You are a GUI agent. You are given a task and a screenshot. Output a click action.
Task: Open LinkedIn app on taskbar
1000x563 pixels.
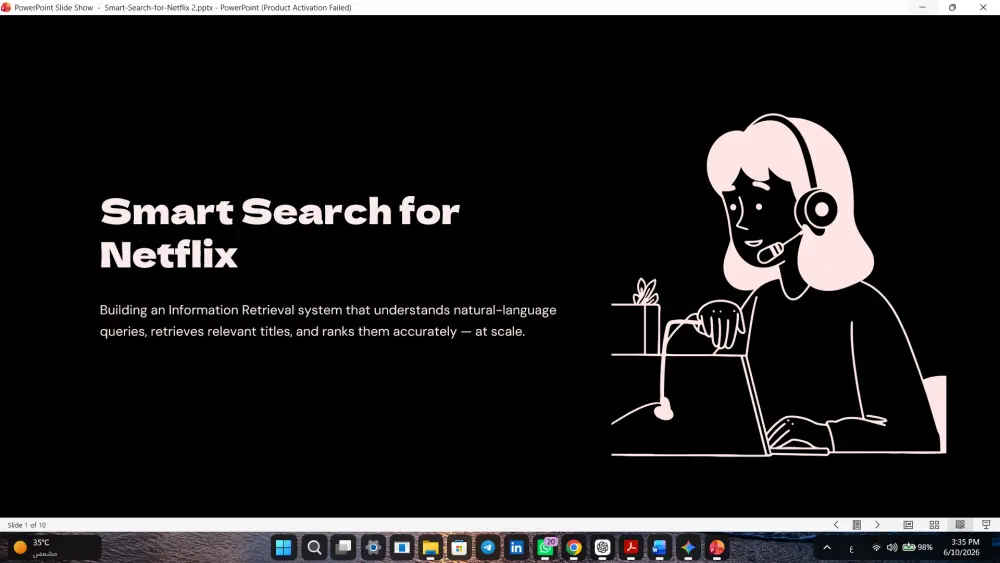[517, 548]
